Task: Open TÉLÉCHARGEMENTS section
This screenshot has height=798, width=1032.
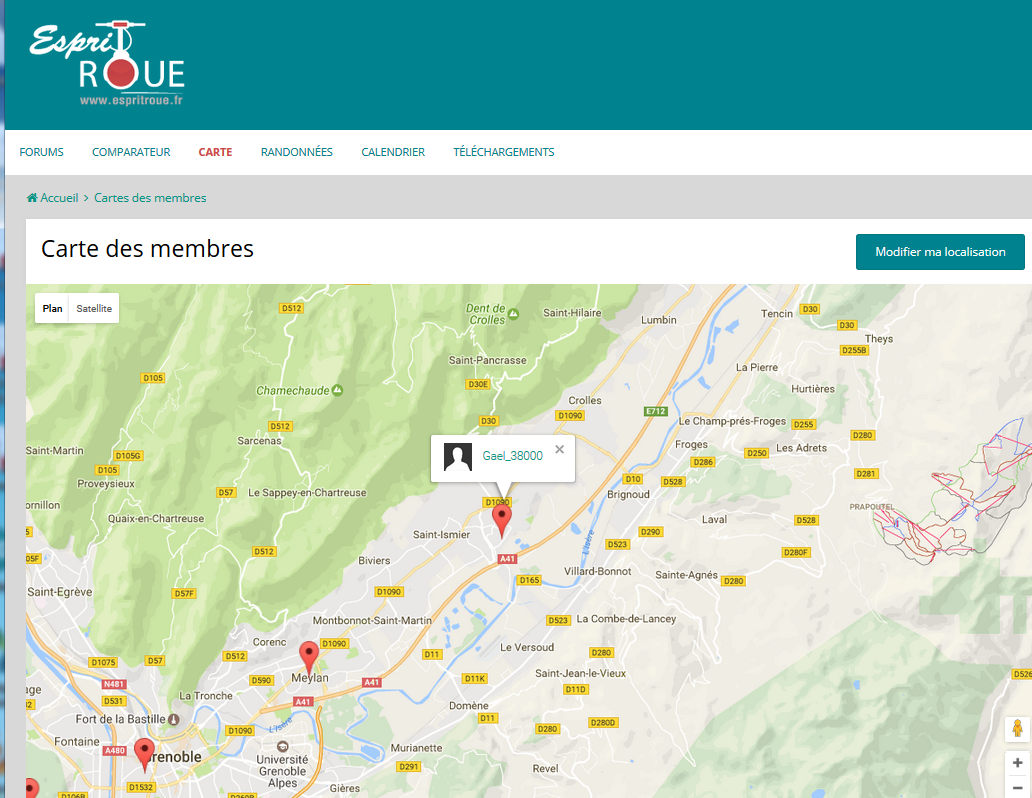Action: pos(503,152)
